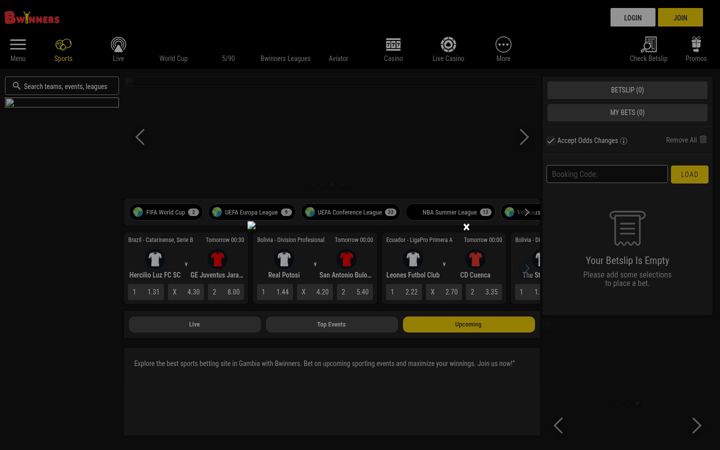Click the search magnifier icon
Image resolution: width=720 pixels, height=450 pixels.
(17, 86)
